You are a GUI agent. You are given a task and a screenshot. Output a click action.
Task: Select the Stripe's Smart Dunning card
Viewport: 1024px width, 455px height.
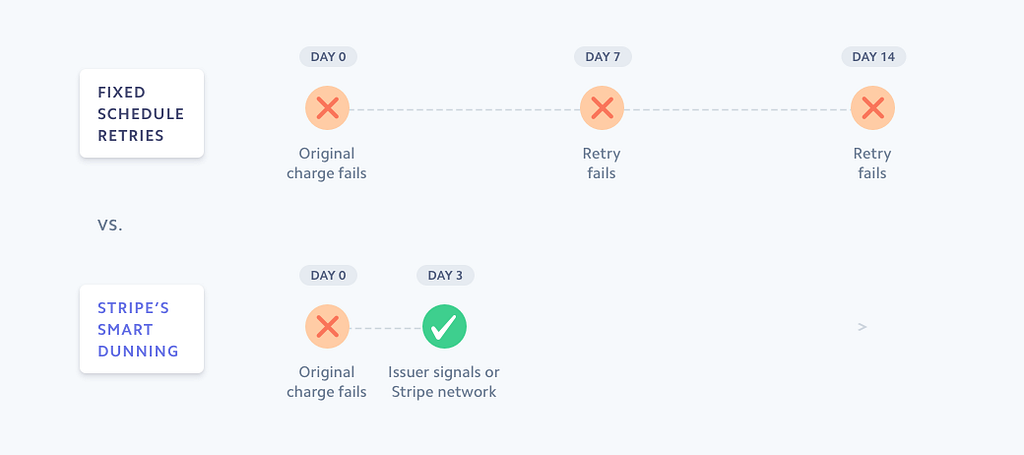(x=142, y=329)
